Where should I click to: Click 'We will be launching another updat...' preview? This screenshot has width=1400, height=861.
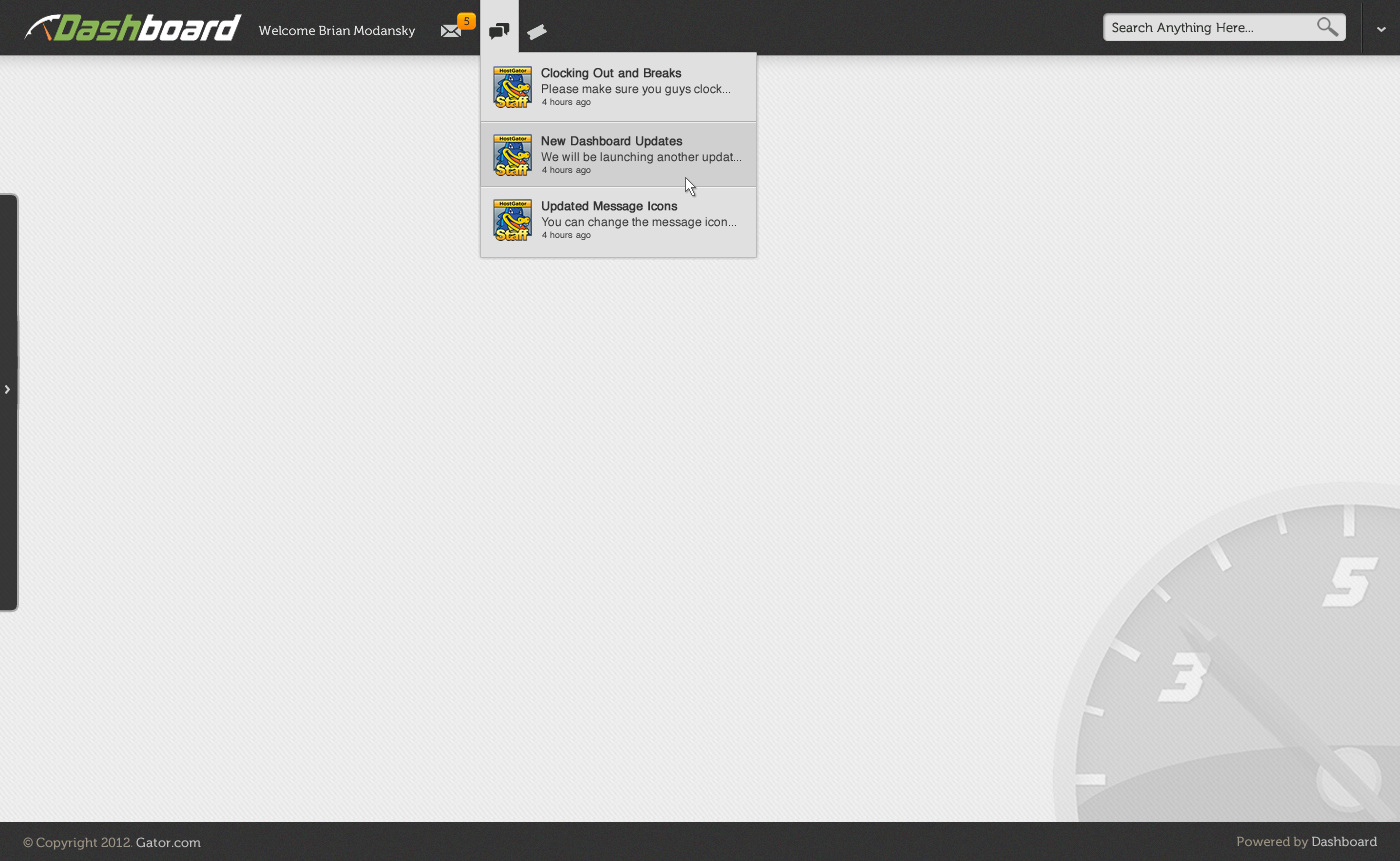click(x=641, y=157)
